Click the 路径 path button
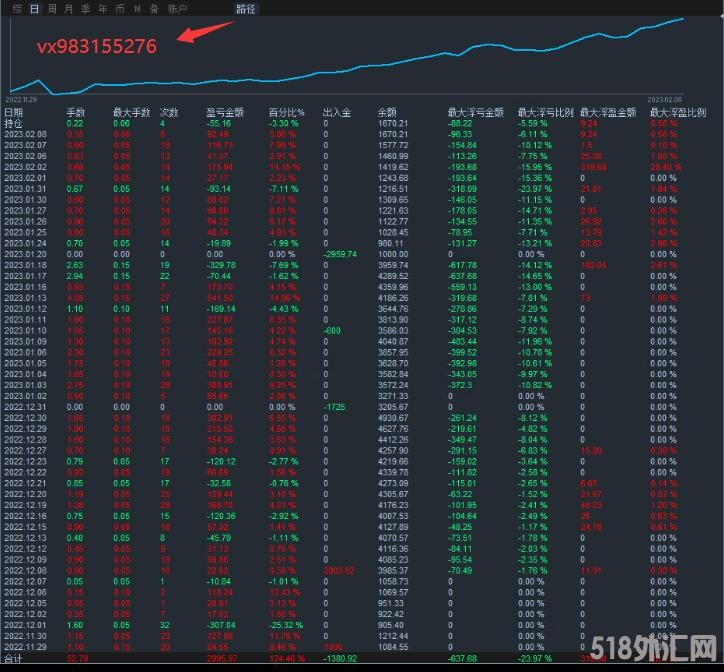The image size is (724, 672). tap(246, 8)
